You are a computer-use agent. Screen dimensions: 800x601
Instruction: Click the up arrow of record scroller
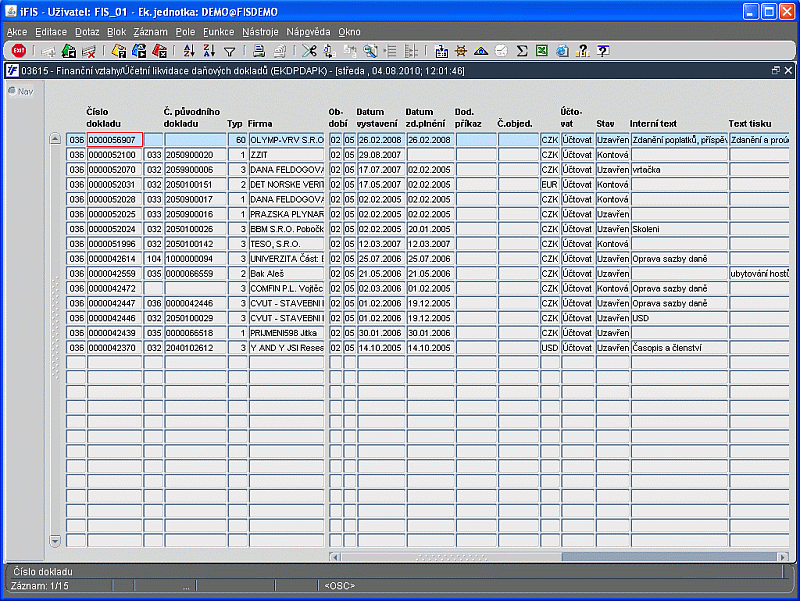[x=55, y=139]
